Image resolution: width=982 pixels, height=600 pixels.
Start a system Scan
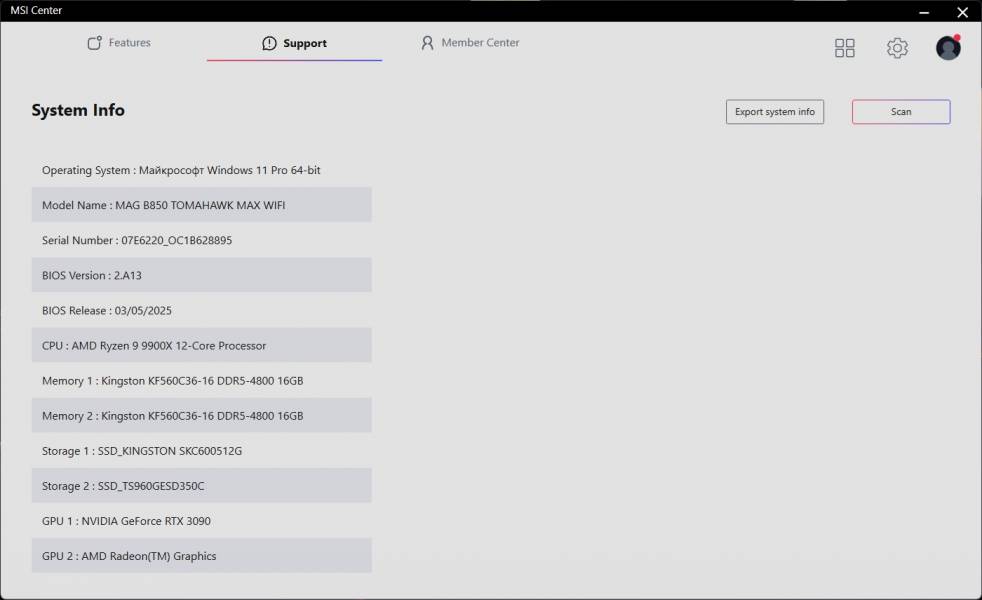pyautogui.click(x=901, y=111)
